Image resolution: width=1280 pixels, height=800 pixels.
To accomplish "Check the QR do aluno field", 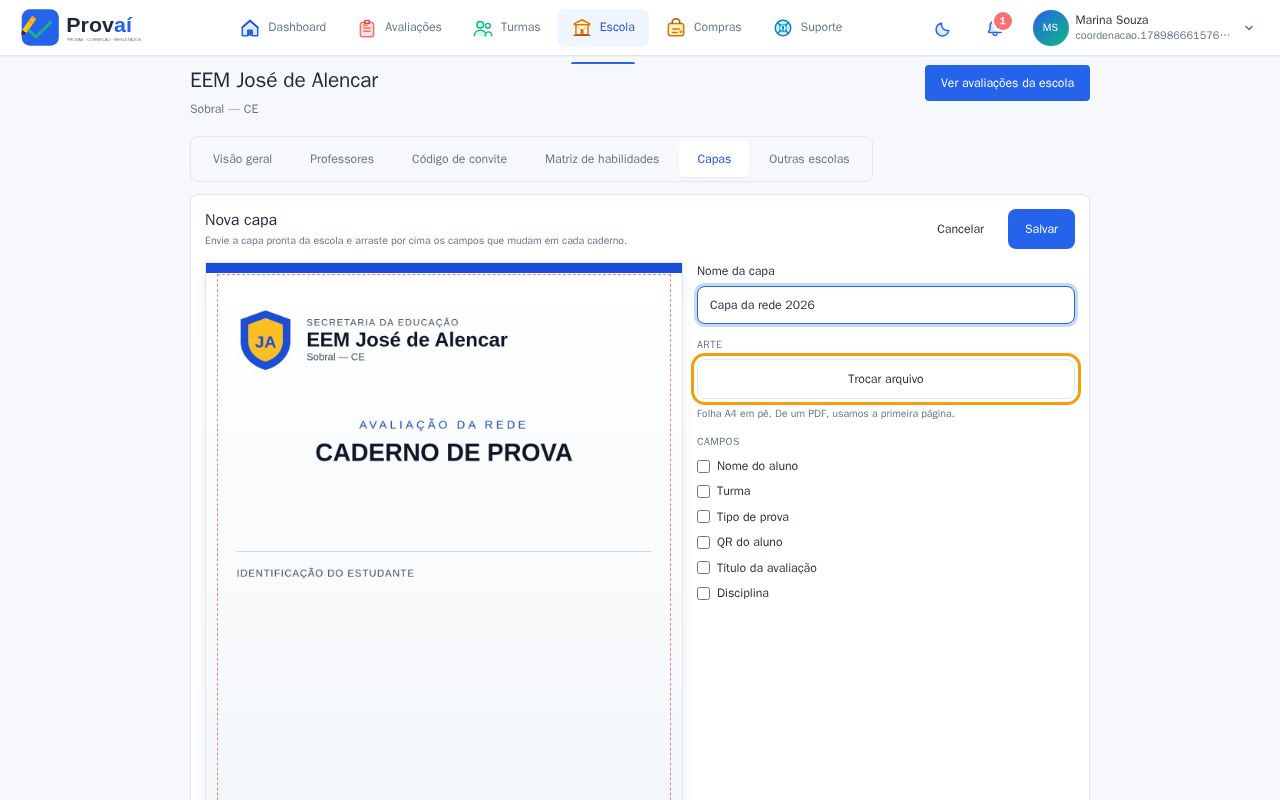I will tap(703, 542).
